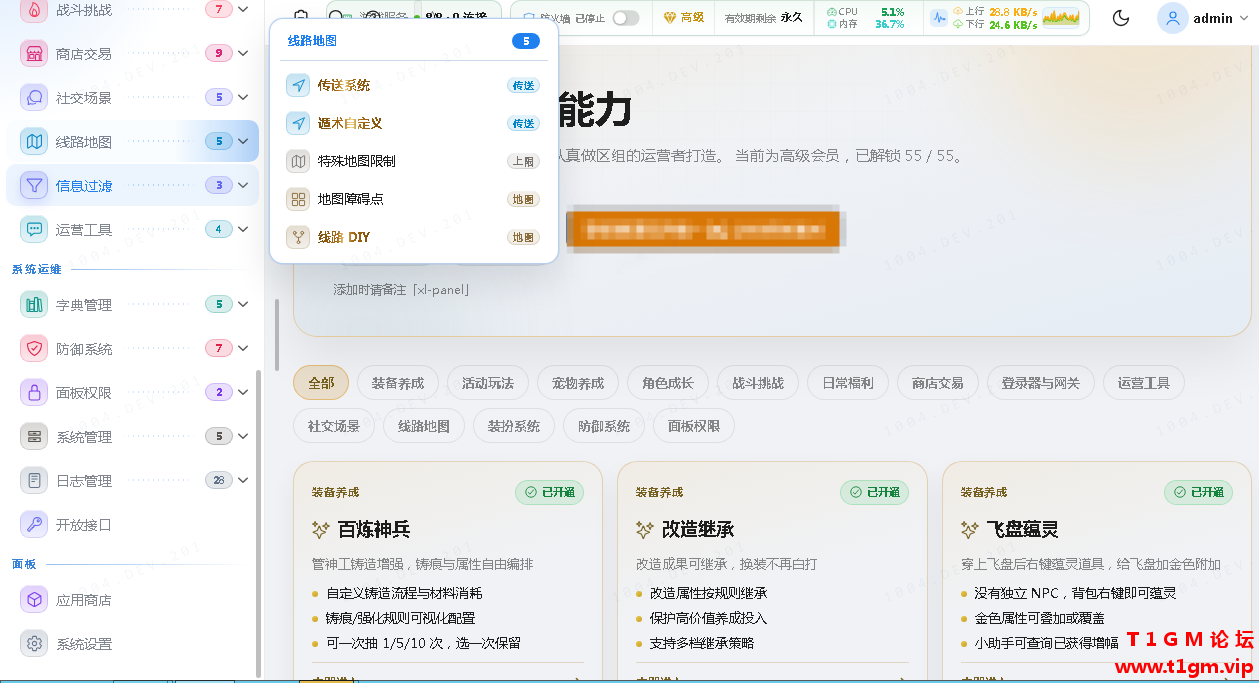Click the admin user avatar icon
This screenshot has height=683, width=1259.
[x=1173, y=18]
